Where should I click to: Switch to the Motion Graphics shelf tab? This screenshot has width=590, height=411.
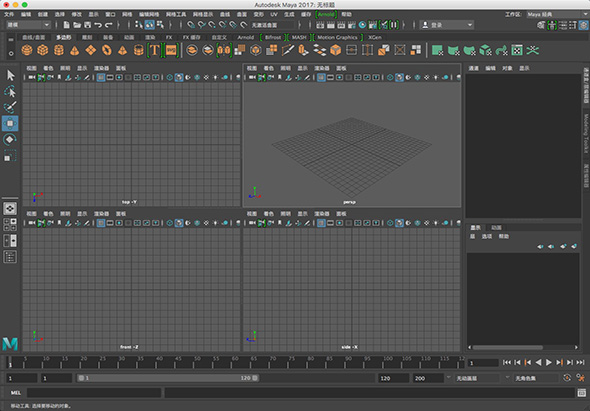point(337,37)
